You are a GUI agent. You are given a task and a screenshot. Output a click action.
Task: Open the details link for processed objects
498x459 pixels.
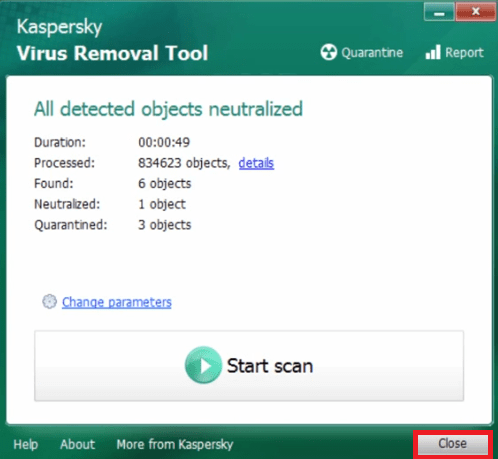(x=256, y=163)
